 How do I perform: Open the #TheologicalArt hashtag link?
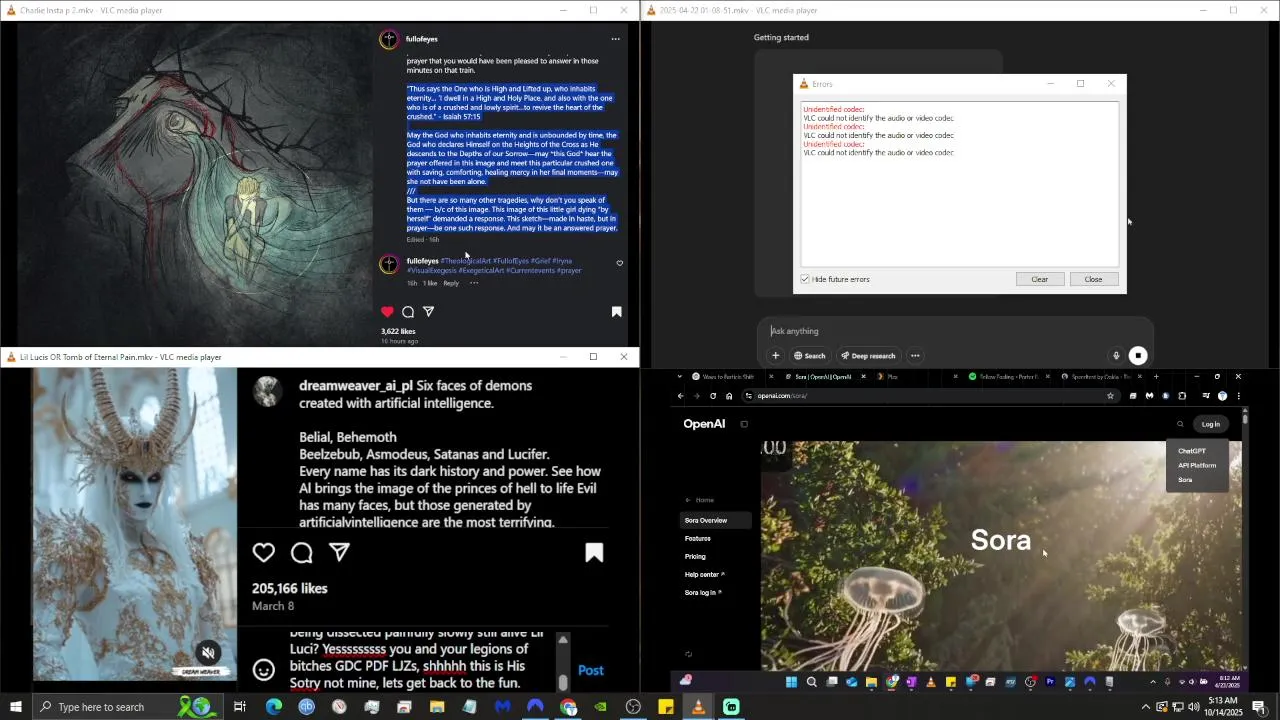tap(465, 261)
